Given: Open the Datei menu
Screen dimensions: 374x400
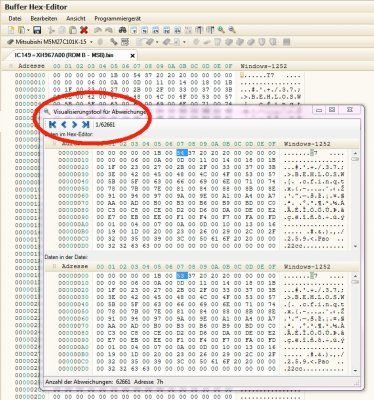Looking at the screenshot, I should [15, 19].
